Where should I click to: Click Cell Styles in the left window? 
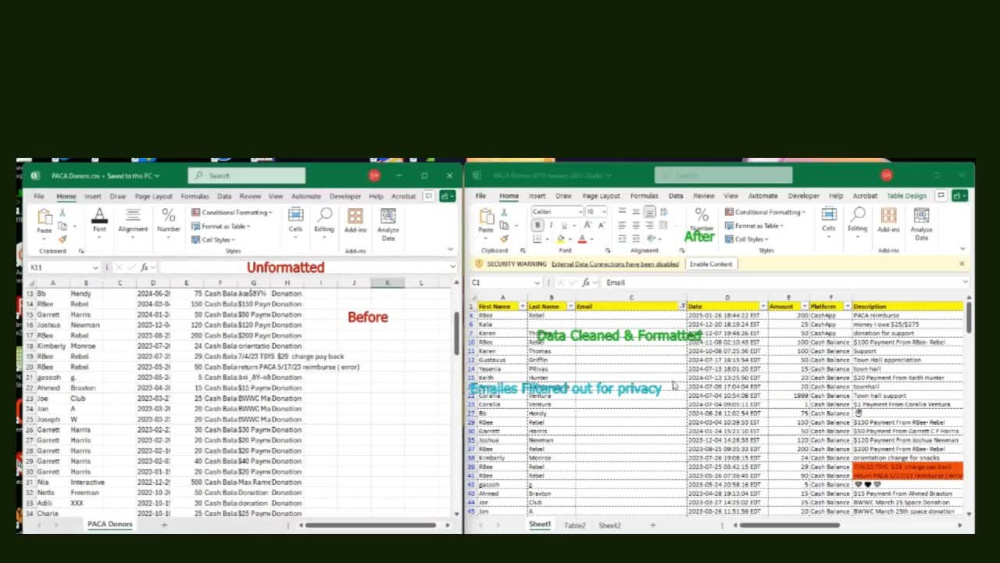coord(214,240)
